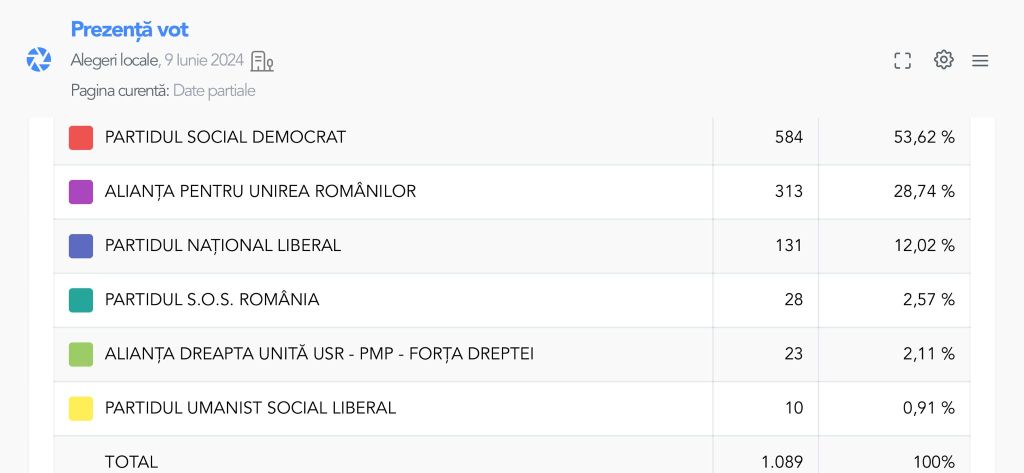The image size is (1024, 473).
Task: Click the green Alianța Dreapta Unită swatch
Action: tap(81, 354)
